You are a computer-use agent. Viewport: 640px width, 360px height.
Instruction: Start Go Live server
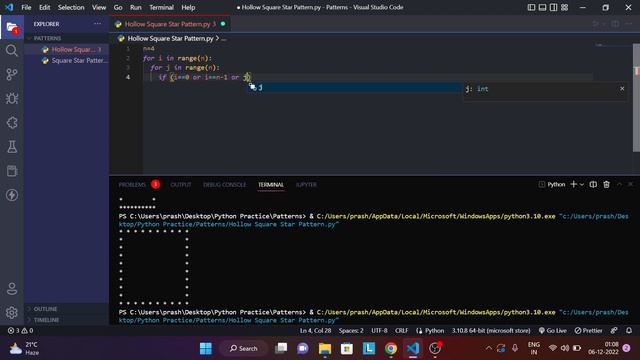553,330
